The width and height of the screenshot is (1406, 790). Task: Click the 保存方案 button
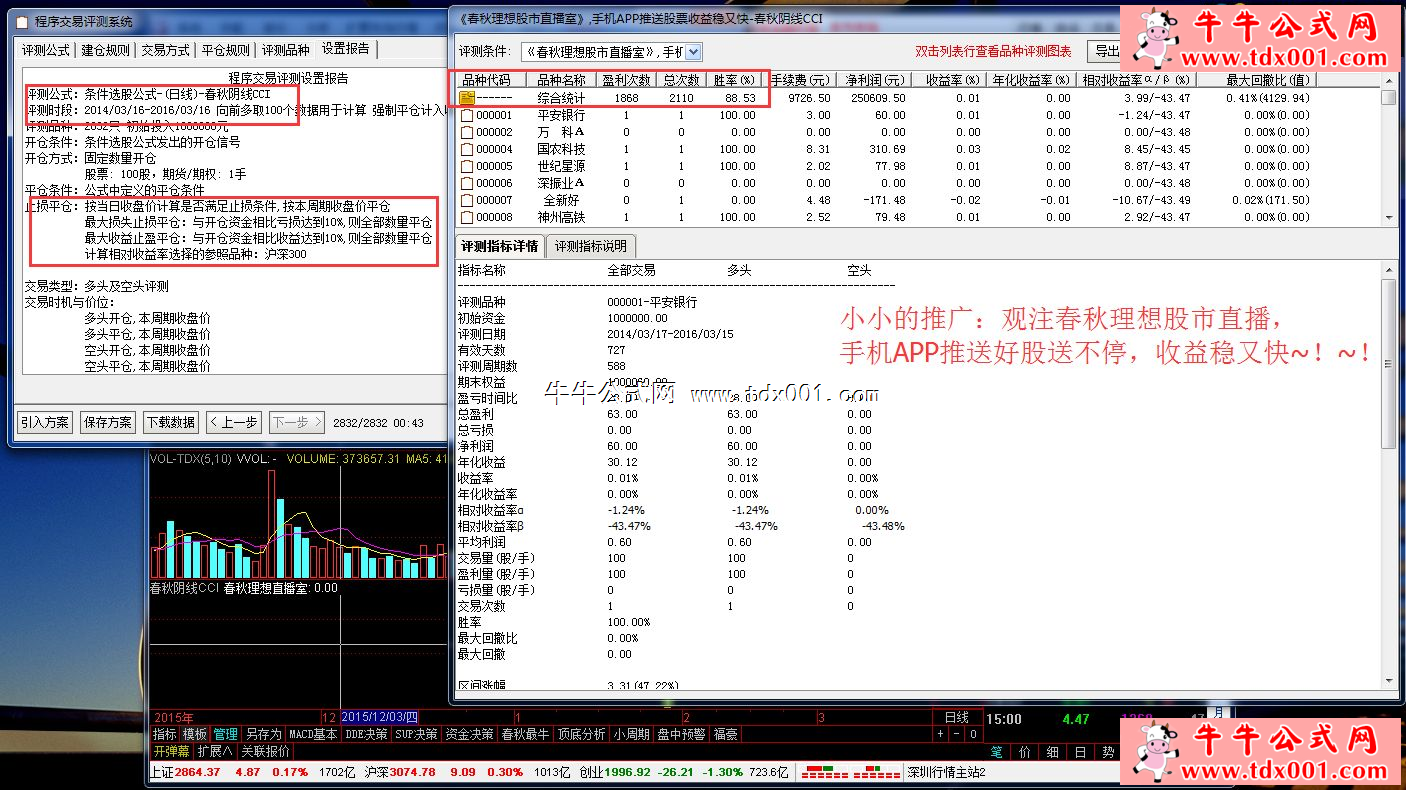[x=107, y=423]
